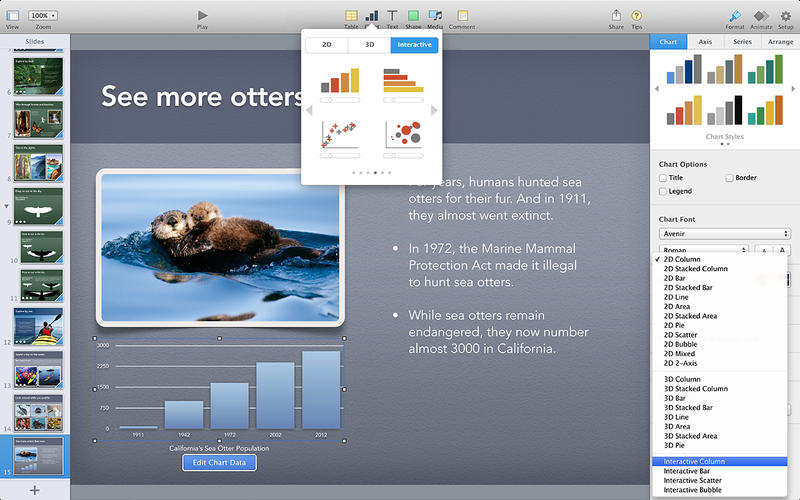Click the Play slideshow icon
This screenshot has width=800, height=500.
coord(203,15)
